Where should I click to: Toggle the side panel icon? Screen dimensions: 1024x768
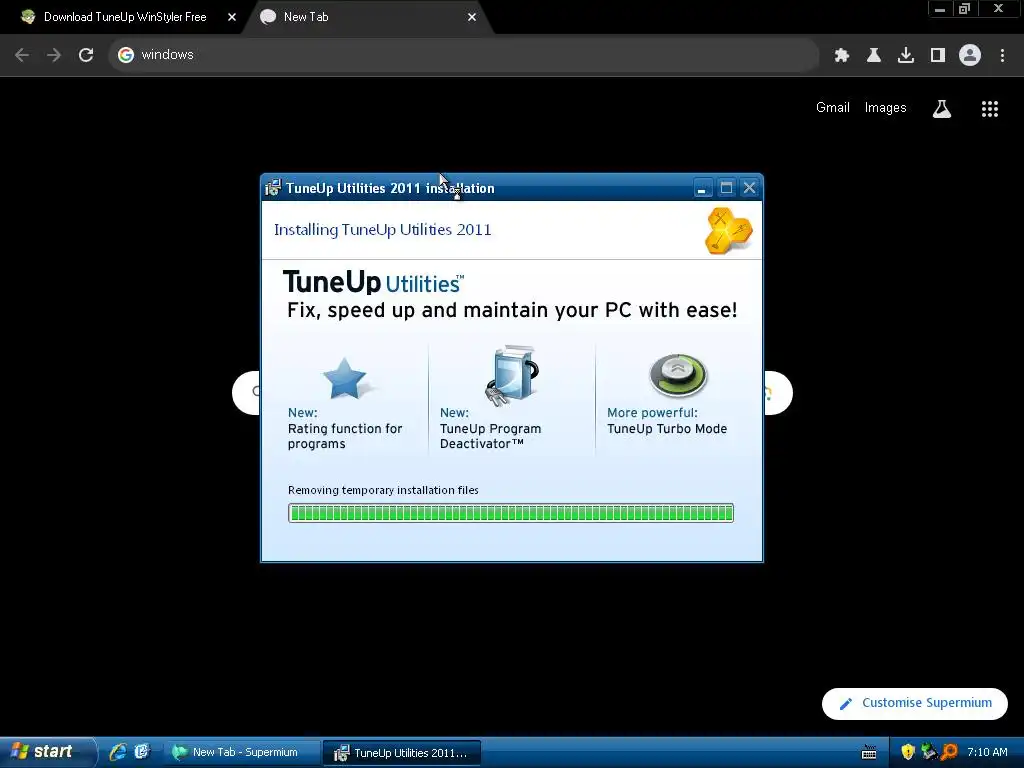point(938,55)
